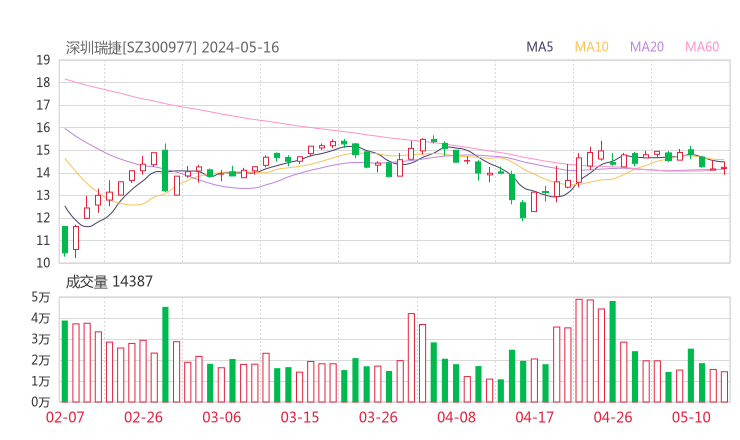Click the 12 price axis label
The height and width of the screenshot is (440, 740).
tap(43, 218)
